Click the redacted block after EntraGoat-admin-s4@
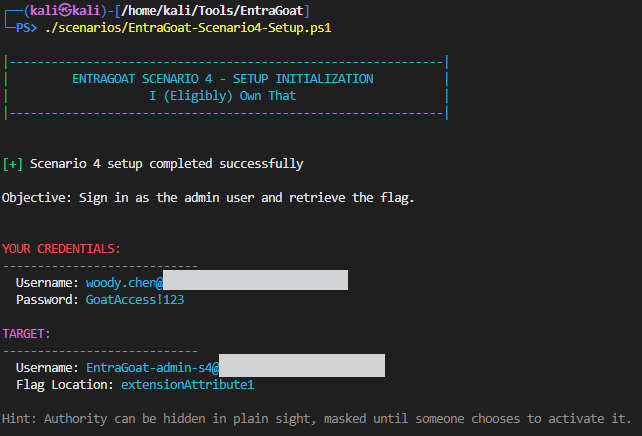The width and height of the screenshot is (642, 436). point(302,366)
